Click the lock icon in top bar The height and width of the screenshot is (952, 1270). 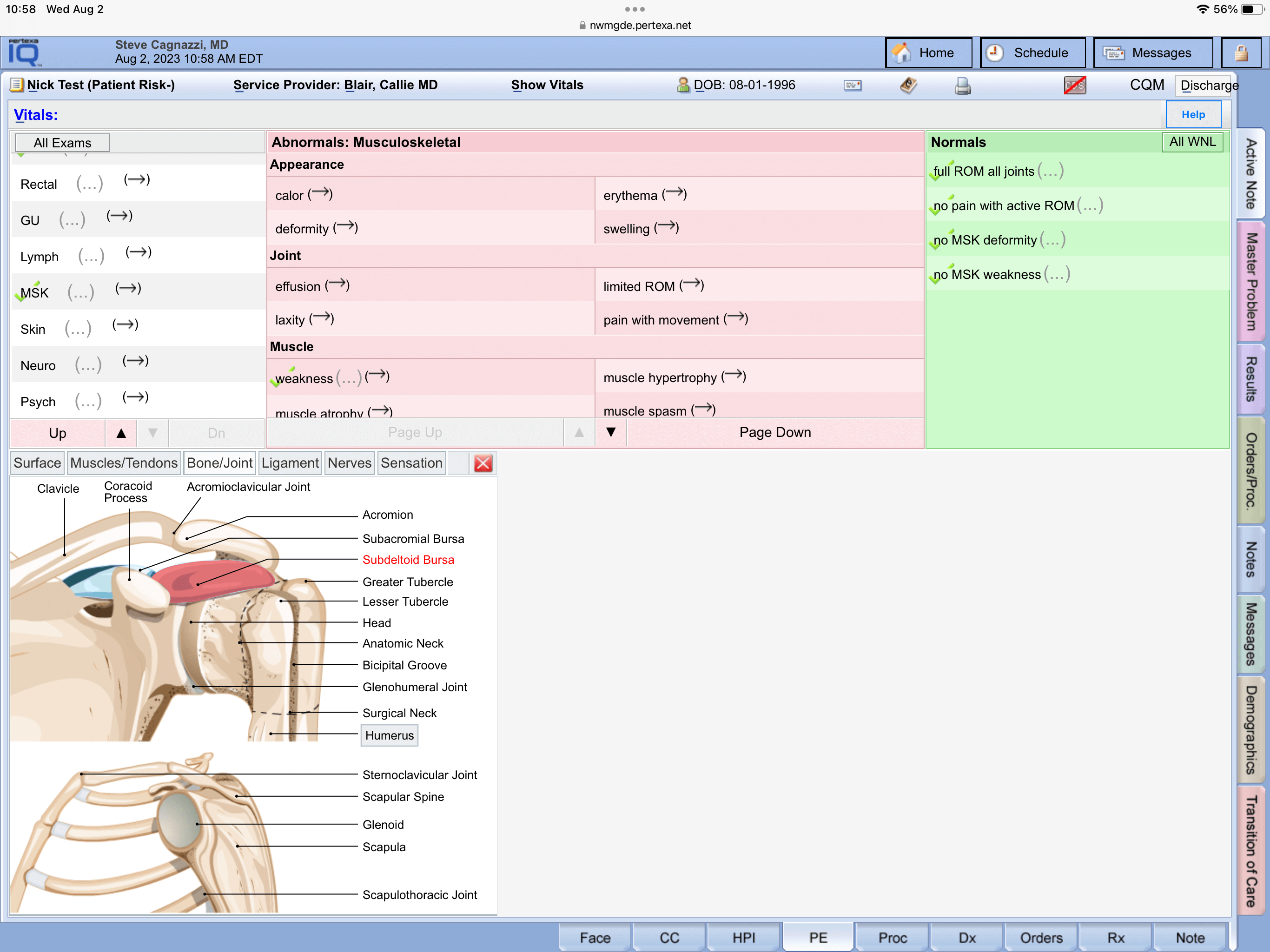(x=1240, y=53)
